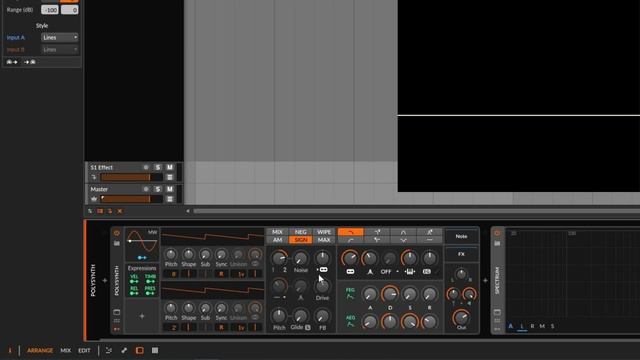
Task: Toggle S1 Effect record arm button
Action: [146, 167]
